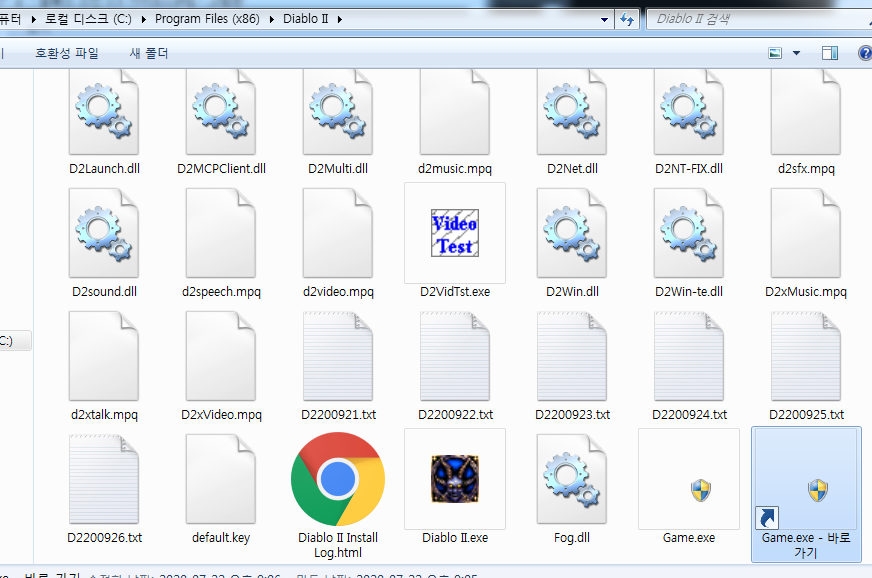Toggle the preview pane button
Viewport: 872px width, 578px height.
point(830,53)
